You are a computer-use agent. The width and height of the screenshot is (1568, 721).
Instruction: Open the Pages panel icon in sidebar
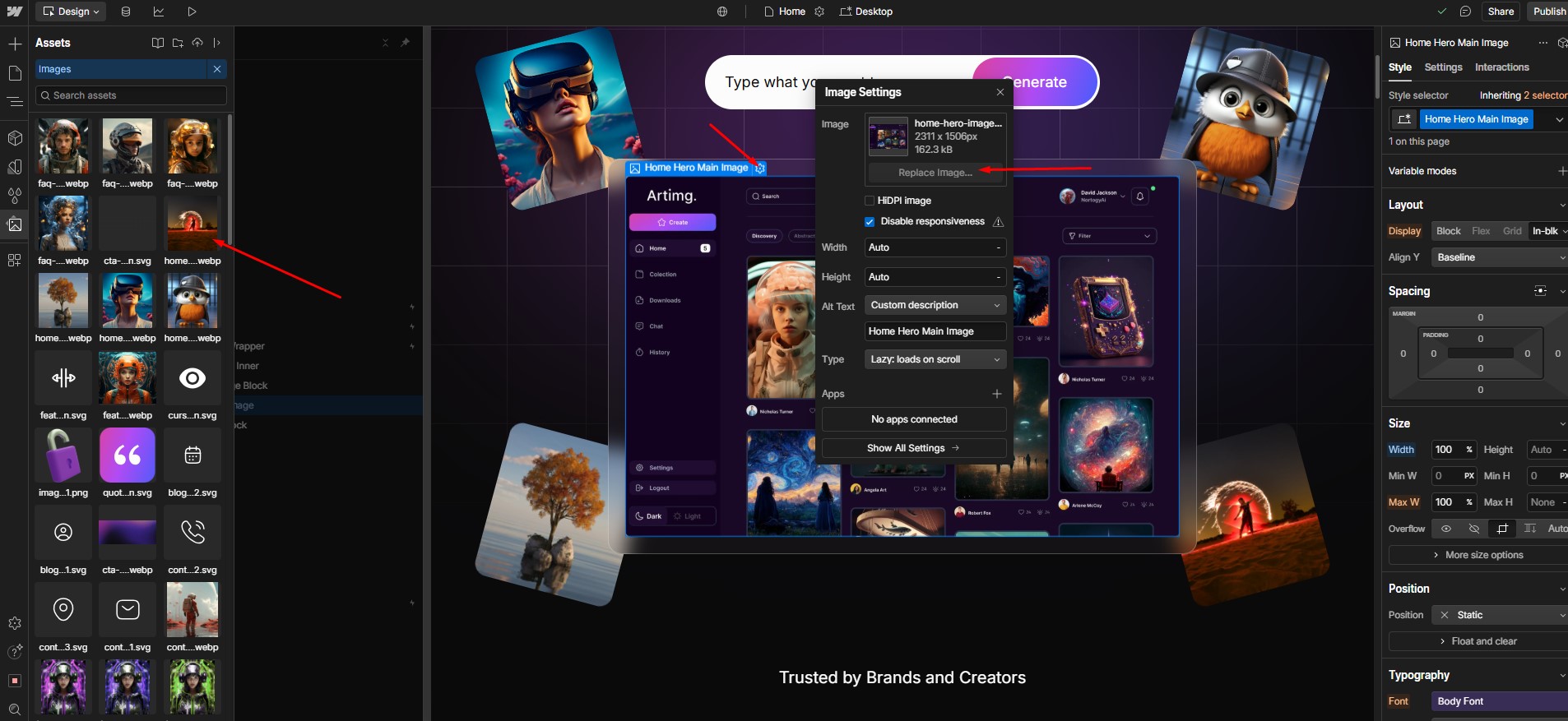(15, 73)
